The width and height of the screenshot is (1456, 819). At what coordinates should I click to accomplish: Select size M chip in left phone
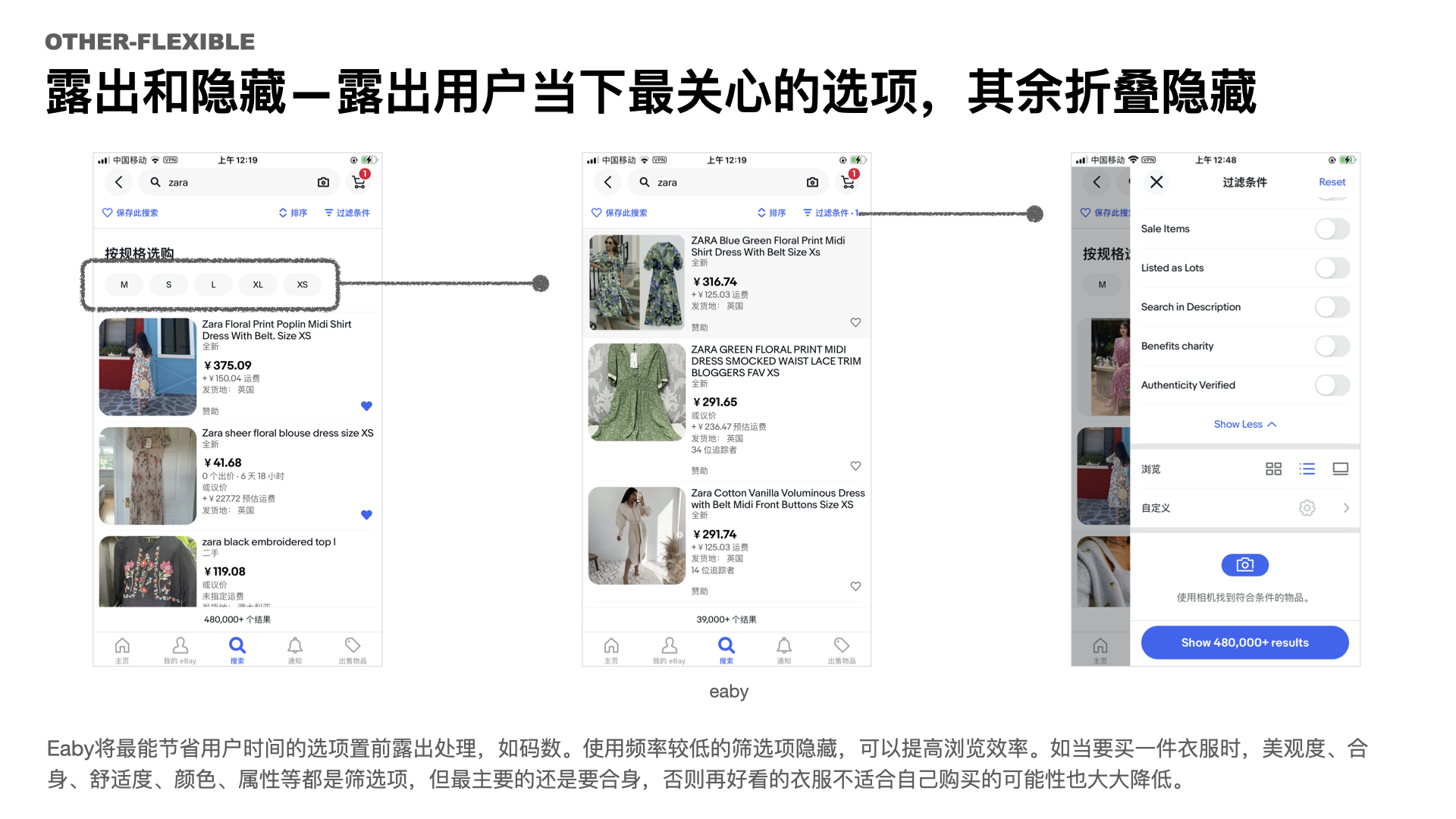click(x=124, y=284)
